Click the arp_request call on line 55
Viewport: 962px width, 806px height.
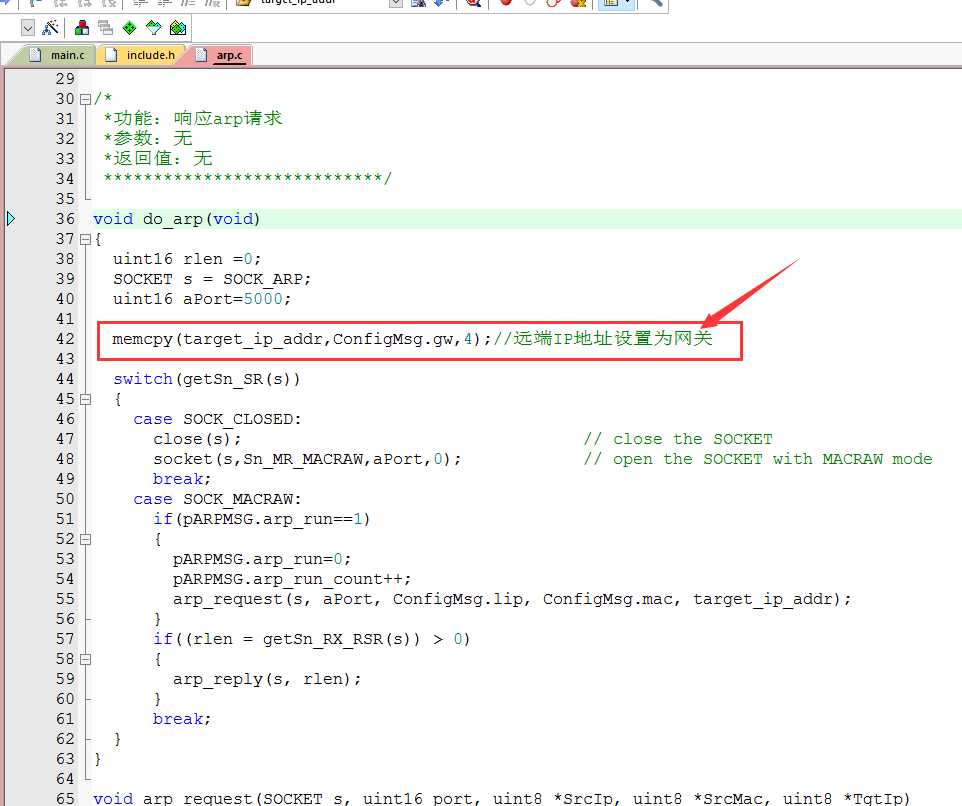click(x=512, y=599)
